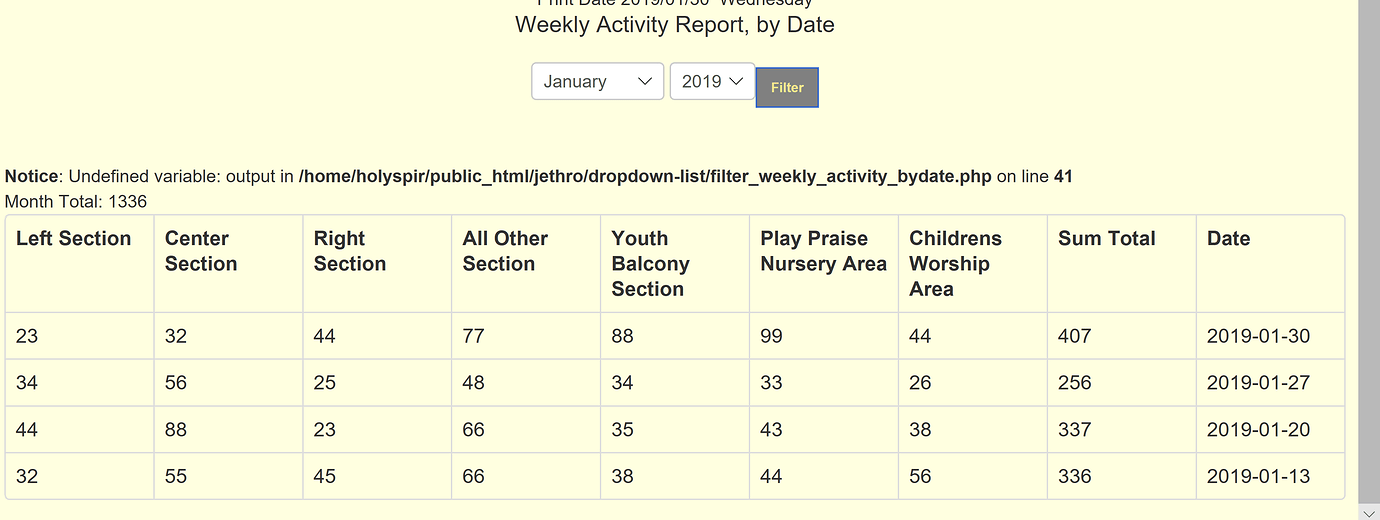The image size is (1380, 520).
Task: Click the Month Total 1336 text
Action: (x=76, y=202)
